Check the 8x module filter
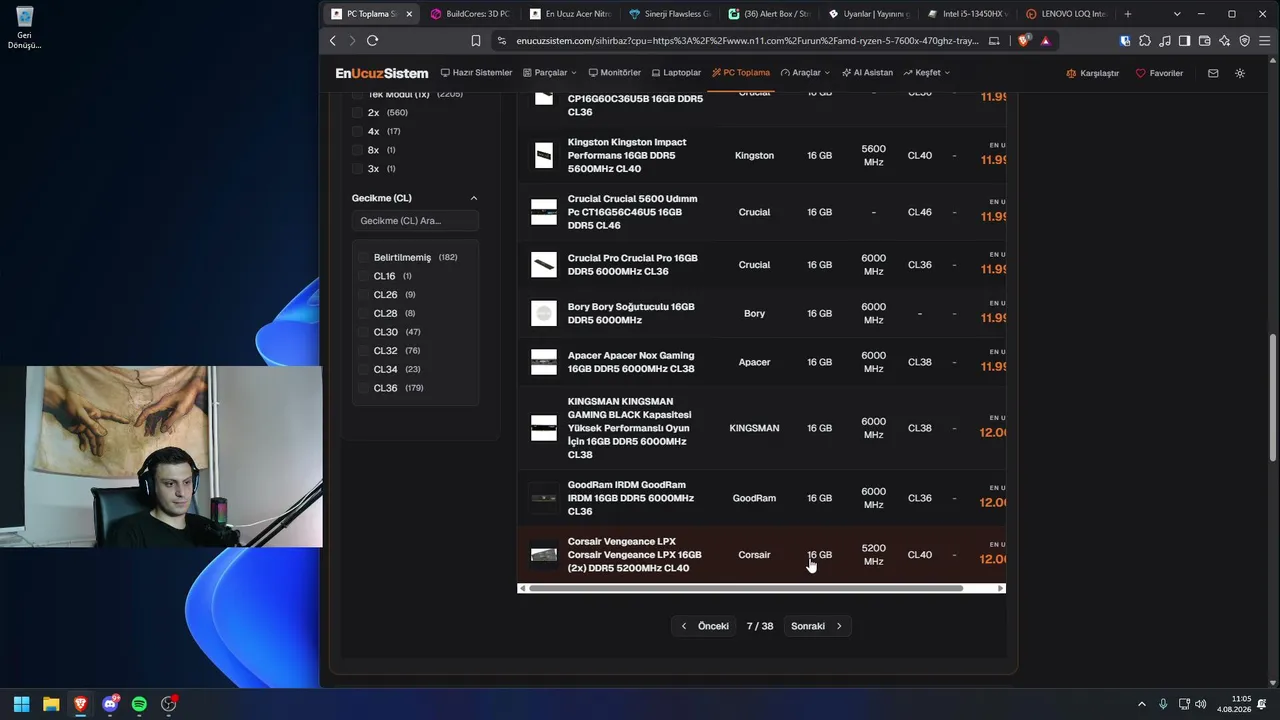 point(357,150)
